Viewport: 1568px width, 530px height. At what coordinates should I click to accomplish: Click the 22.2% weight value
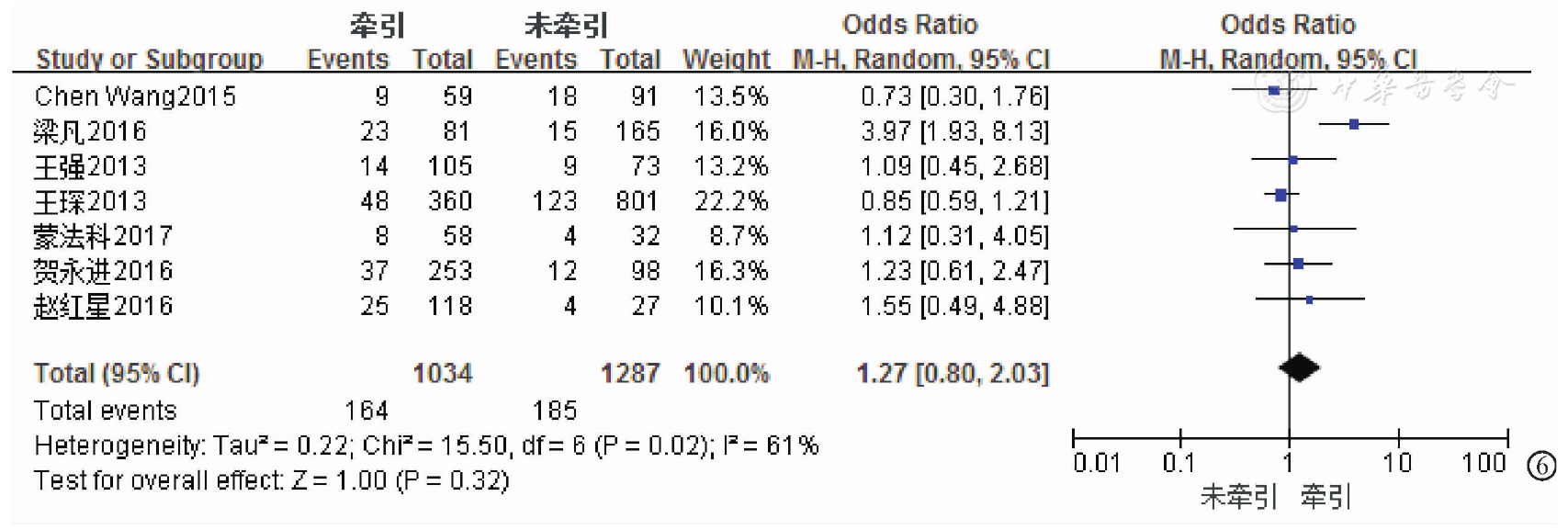click(x=730, y=201)
